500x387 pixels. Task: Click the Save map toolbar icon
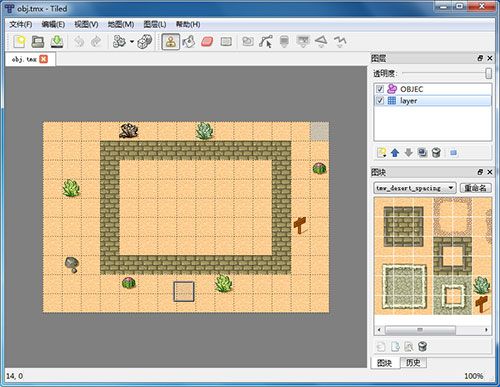(x=57, y=42)
